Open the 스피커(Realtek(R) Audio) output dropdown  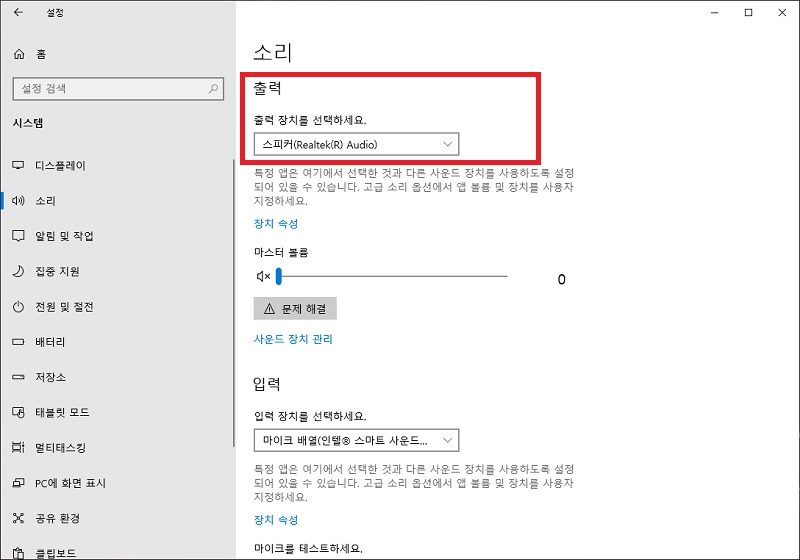[357, 144]
